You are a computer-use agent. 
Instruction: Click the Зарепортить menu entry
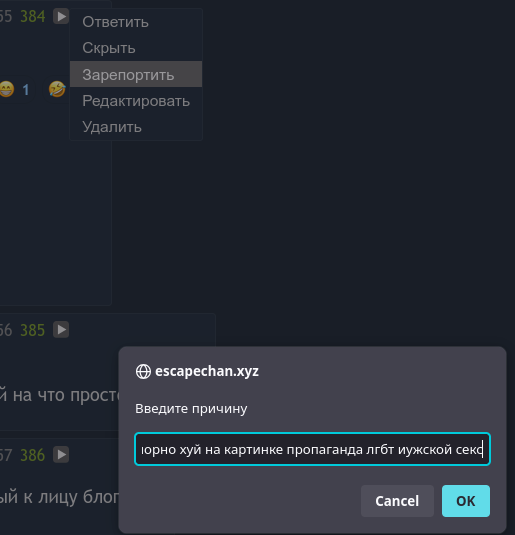click(x=136, y=74)
